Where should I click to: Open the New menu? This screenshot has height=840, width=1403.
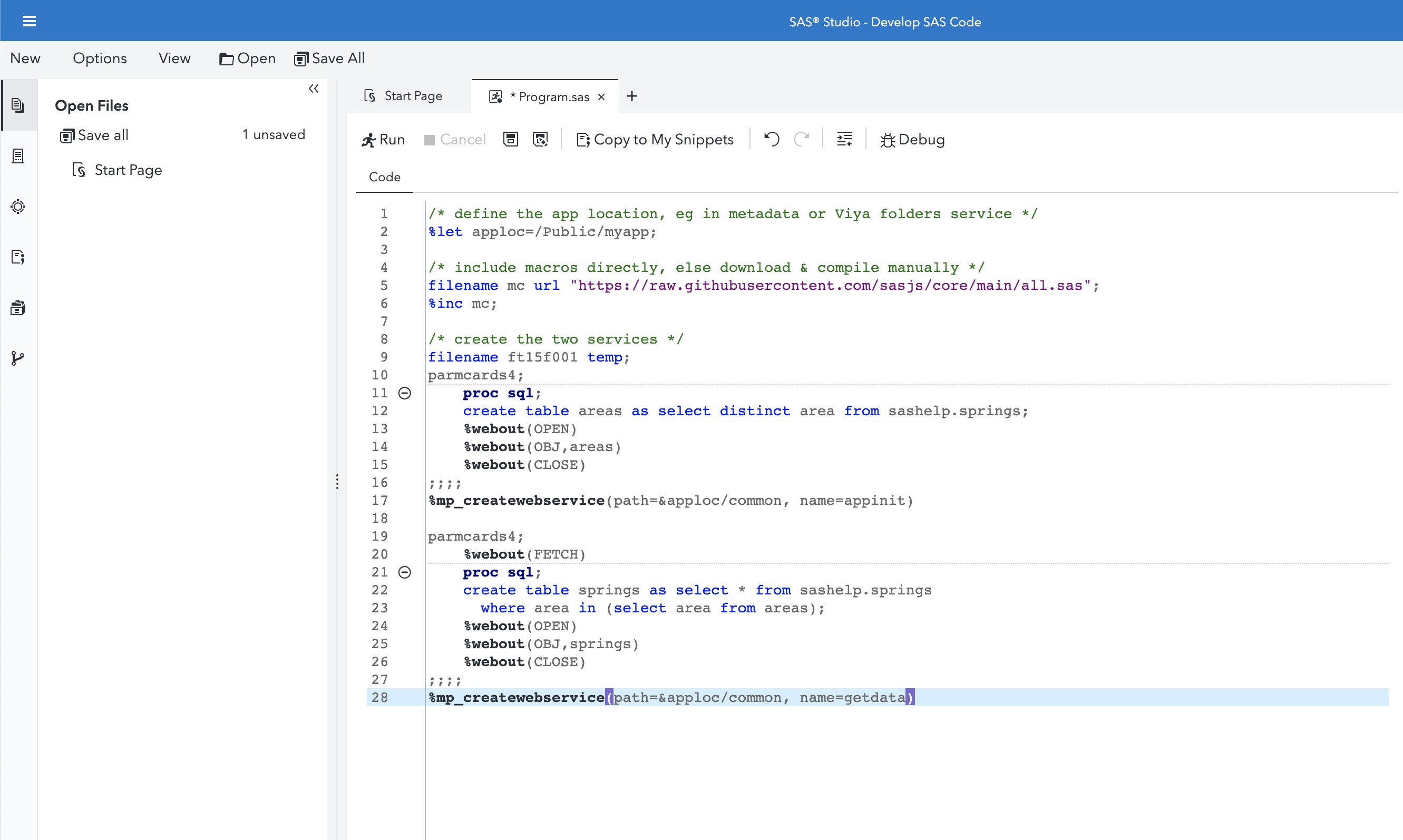(25, 58)
